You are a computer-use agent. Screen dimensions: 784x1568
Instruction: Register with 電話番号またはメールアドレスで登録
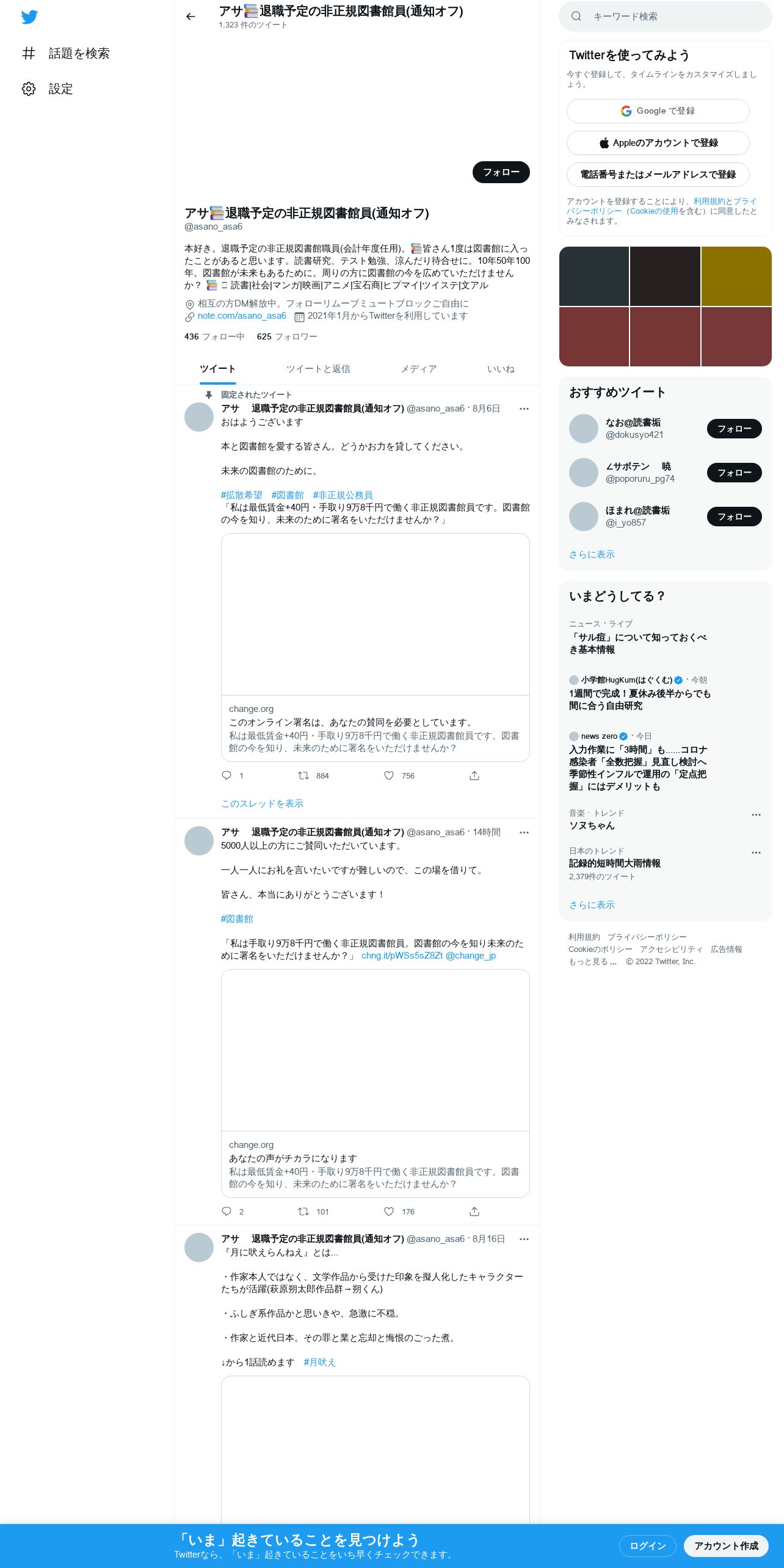click(x=658, y=175)
